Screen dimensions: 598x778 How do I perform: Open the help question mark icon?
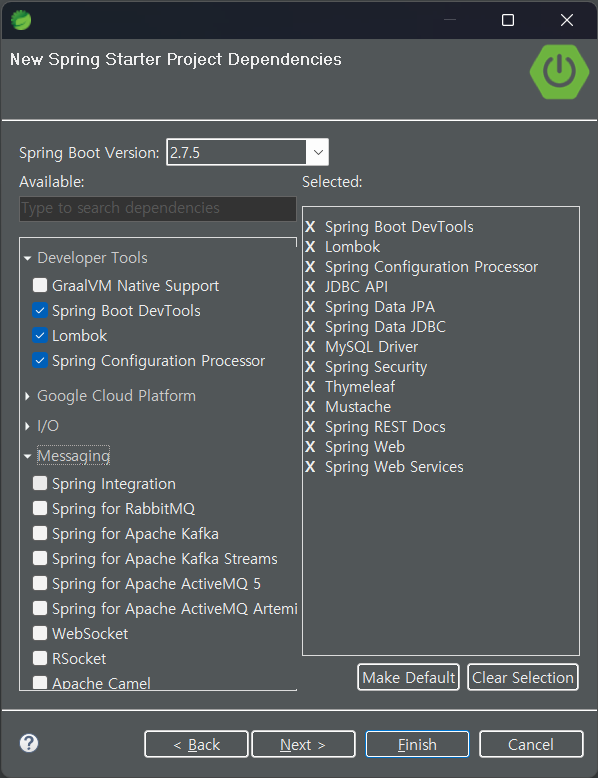(x=29, y=743)
